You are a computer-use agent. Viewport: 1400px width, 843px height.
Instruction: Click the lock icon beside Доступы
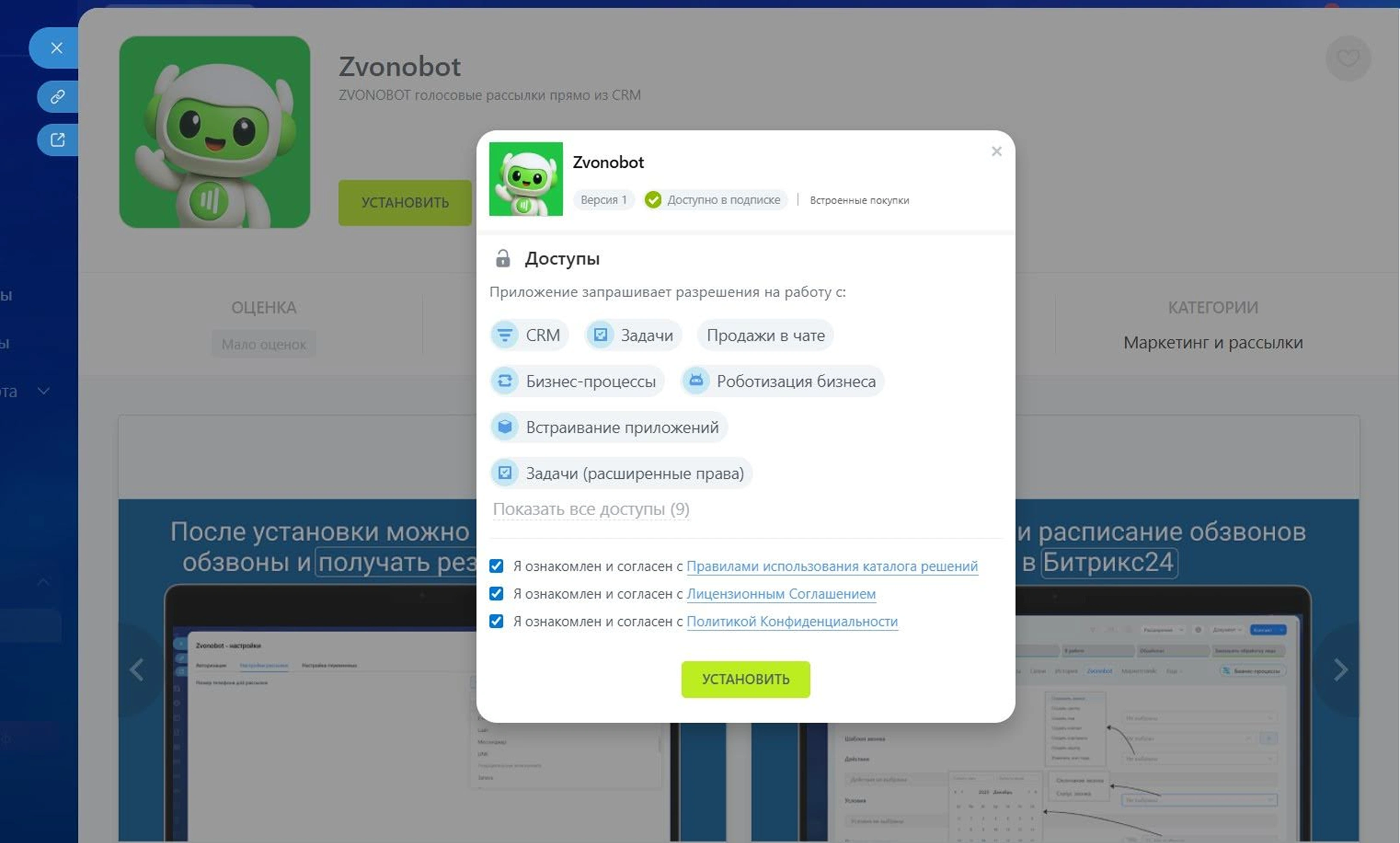(x=503, y=258)
